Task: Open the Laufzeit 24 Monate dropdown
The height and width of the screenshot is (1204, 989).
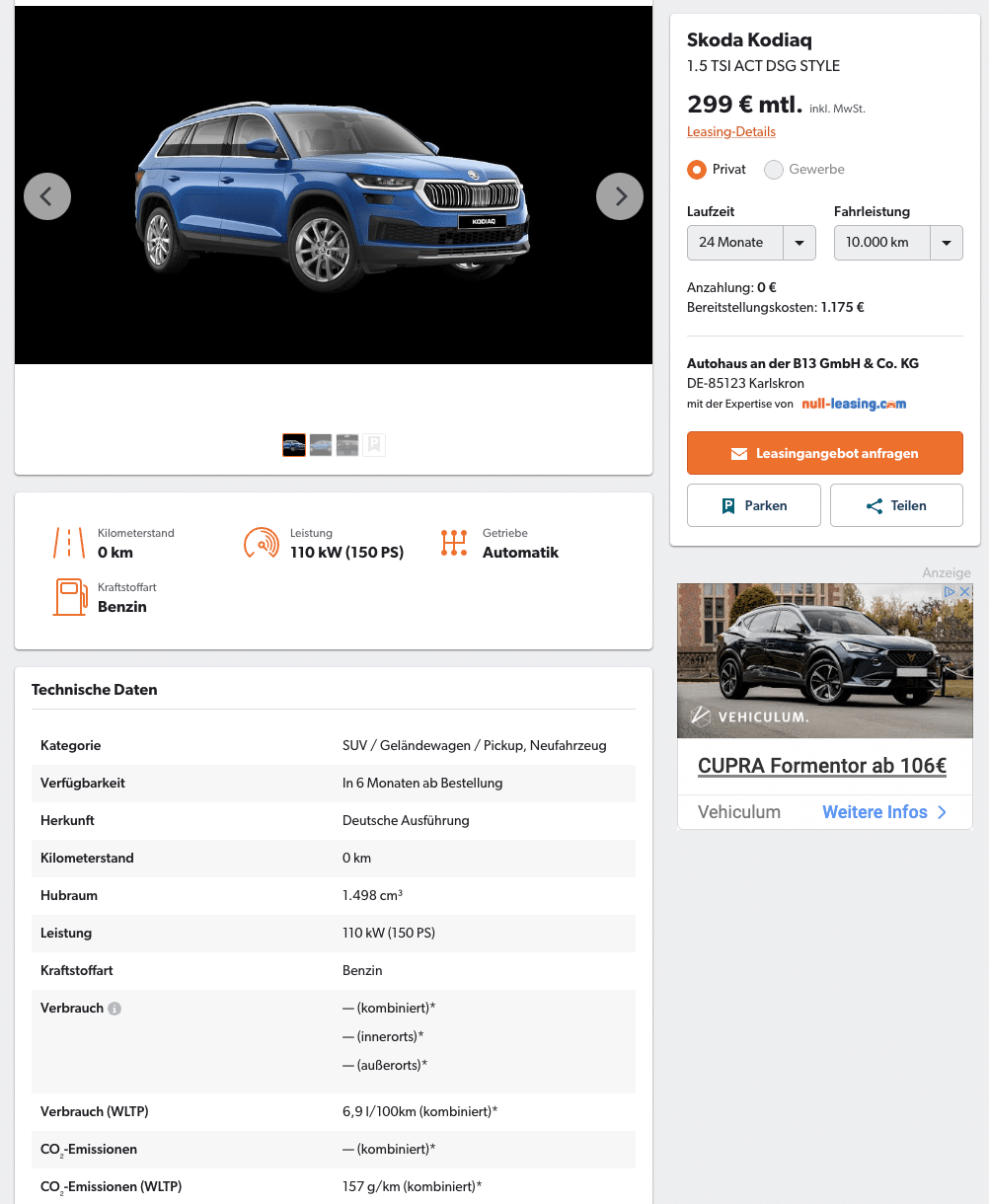Action: pyautogui.click(x=751, y=242)
